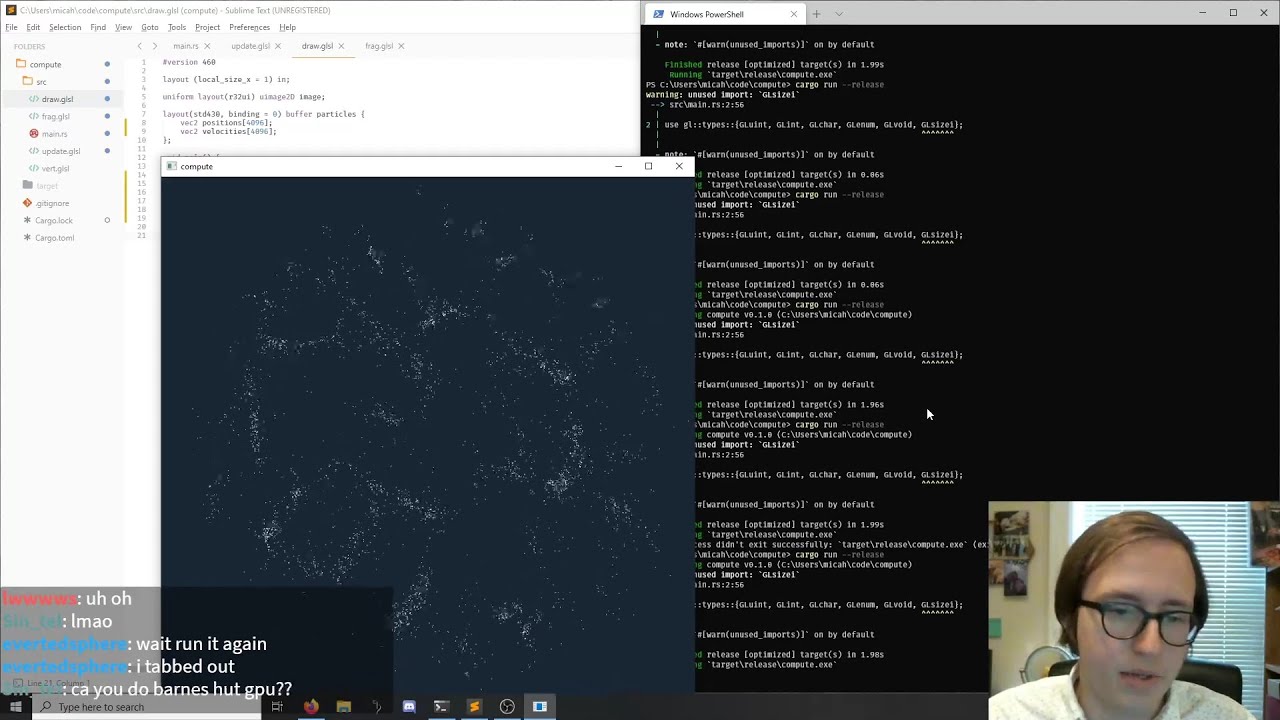Open .gitignore from the sidebar
This screenshot has width=1280, height=720.
coord(52,203)
